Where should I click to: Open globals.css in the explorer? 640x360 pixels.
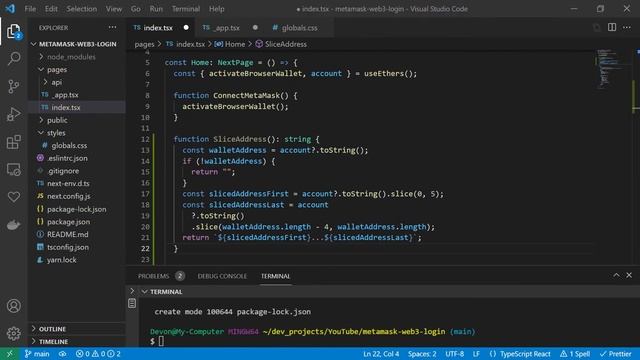tap(77, 145)
